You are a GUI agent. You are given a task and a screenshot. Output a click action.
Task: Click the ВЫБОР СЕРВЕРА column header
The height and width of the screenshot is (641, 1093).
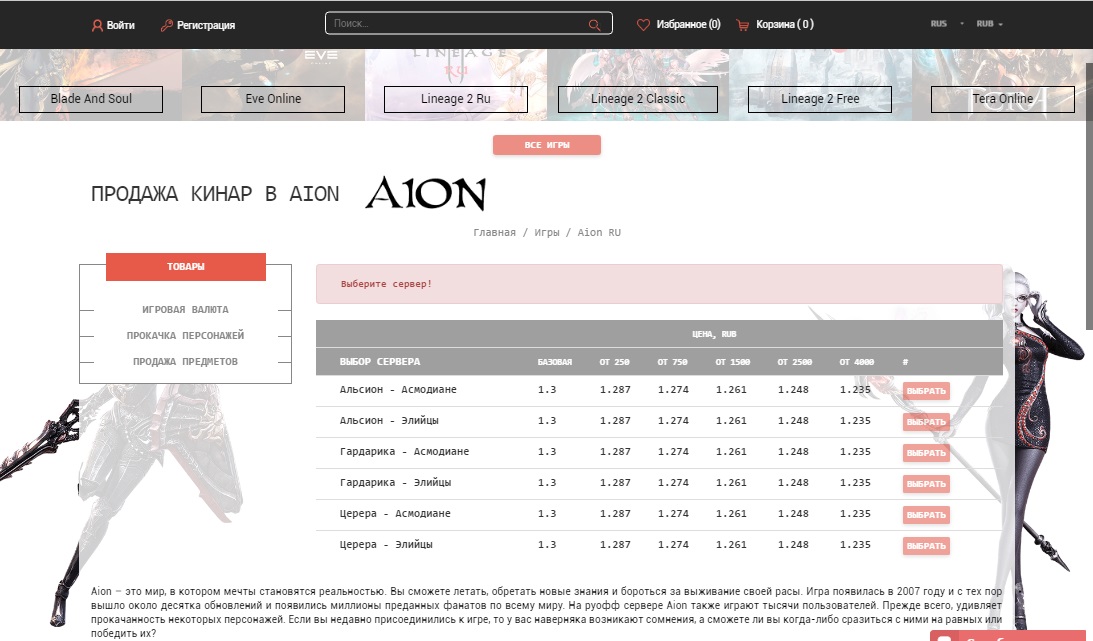380,362
